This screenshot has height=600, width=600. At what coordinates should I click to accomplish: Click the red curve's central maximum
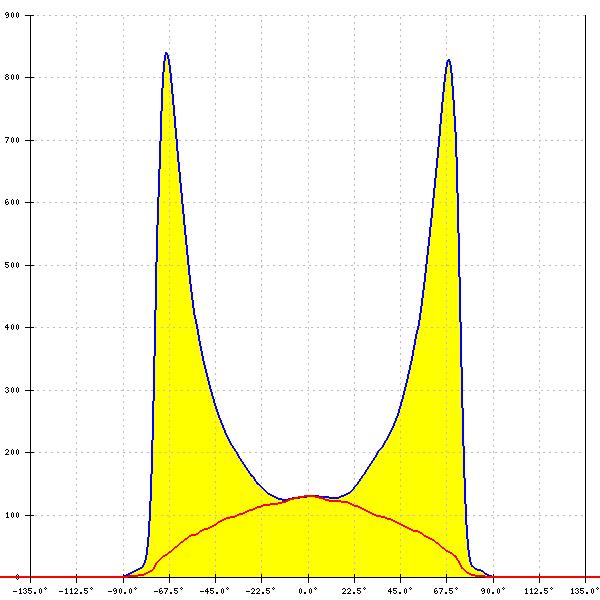pos(311,496)
